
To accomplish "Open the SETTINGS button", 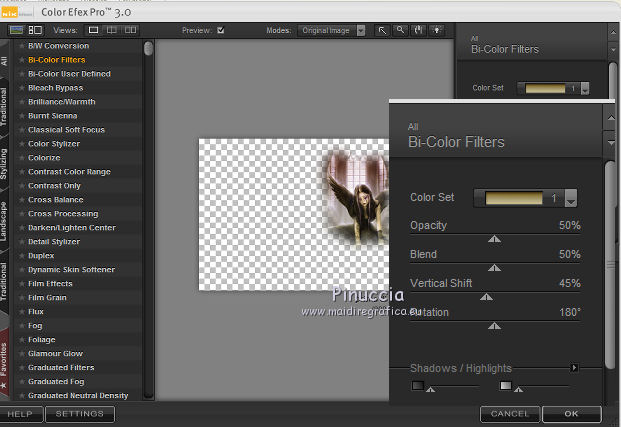I will (80, 414).
